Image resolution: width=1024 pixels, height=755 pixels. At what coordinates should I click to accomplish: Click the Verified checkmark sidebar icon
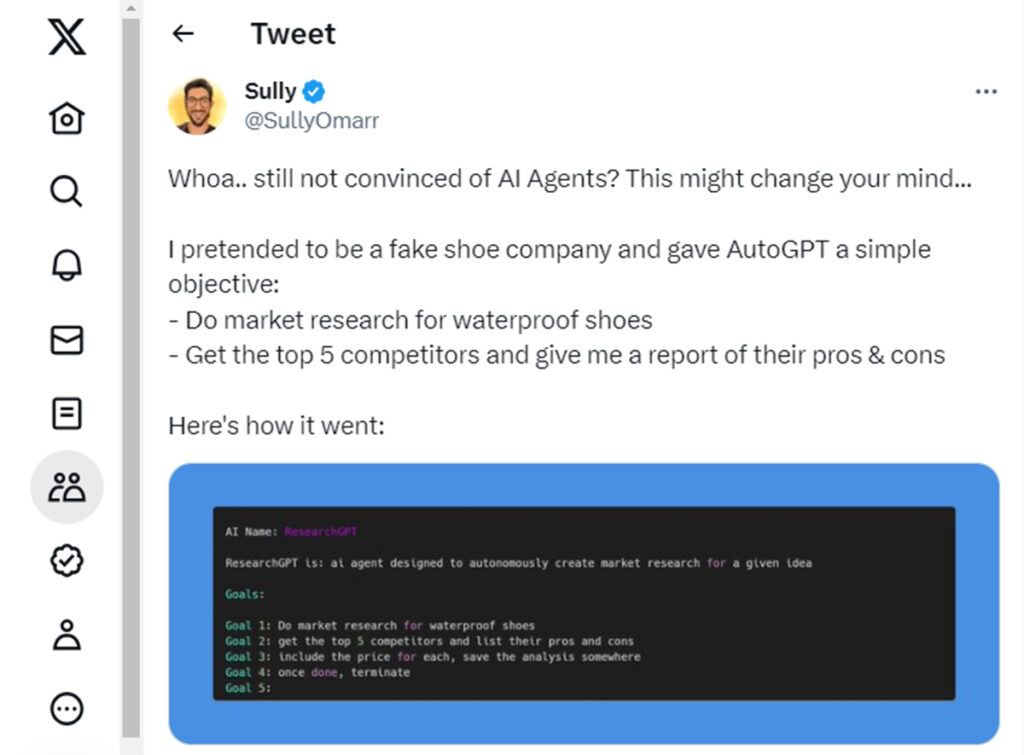click(65, 561)
